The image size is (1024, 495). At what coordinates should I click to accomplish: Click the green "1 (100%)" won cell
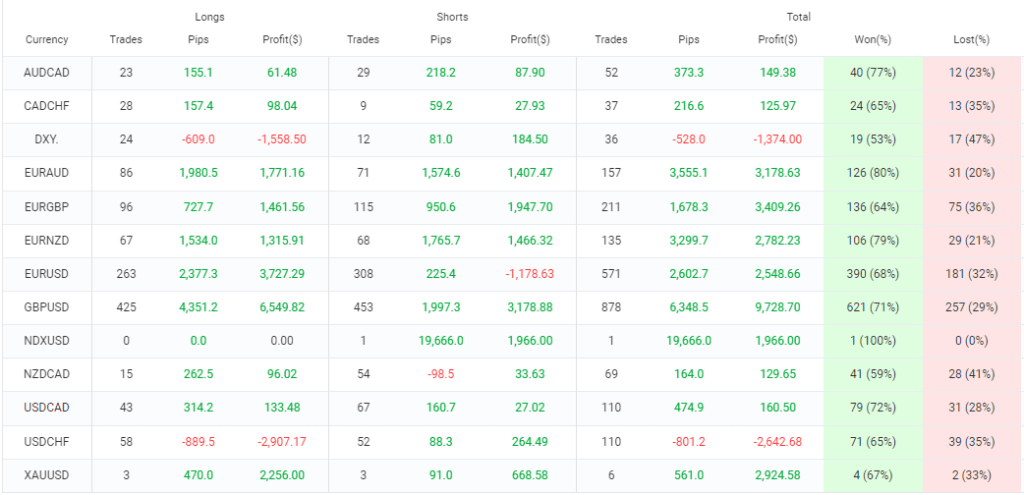[873, 341]
